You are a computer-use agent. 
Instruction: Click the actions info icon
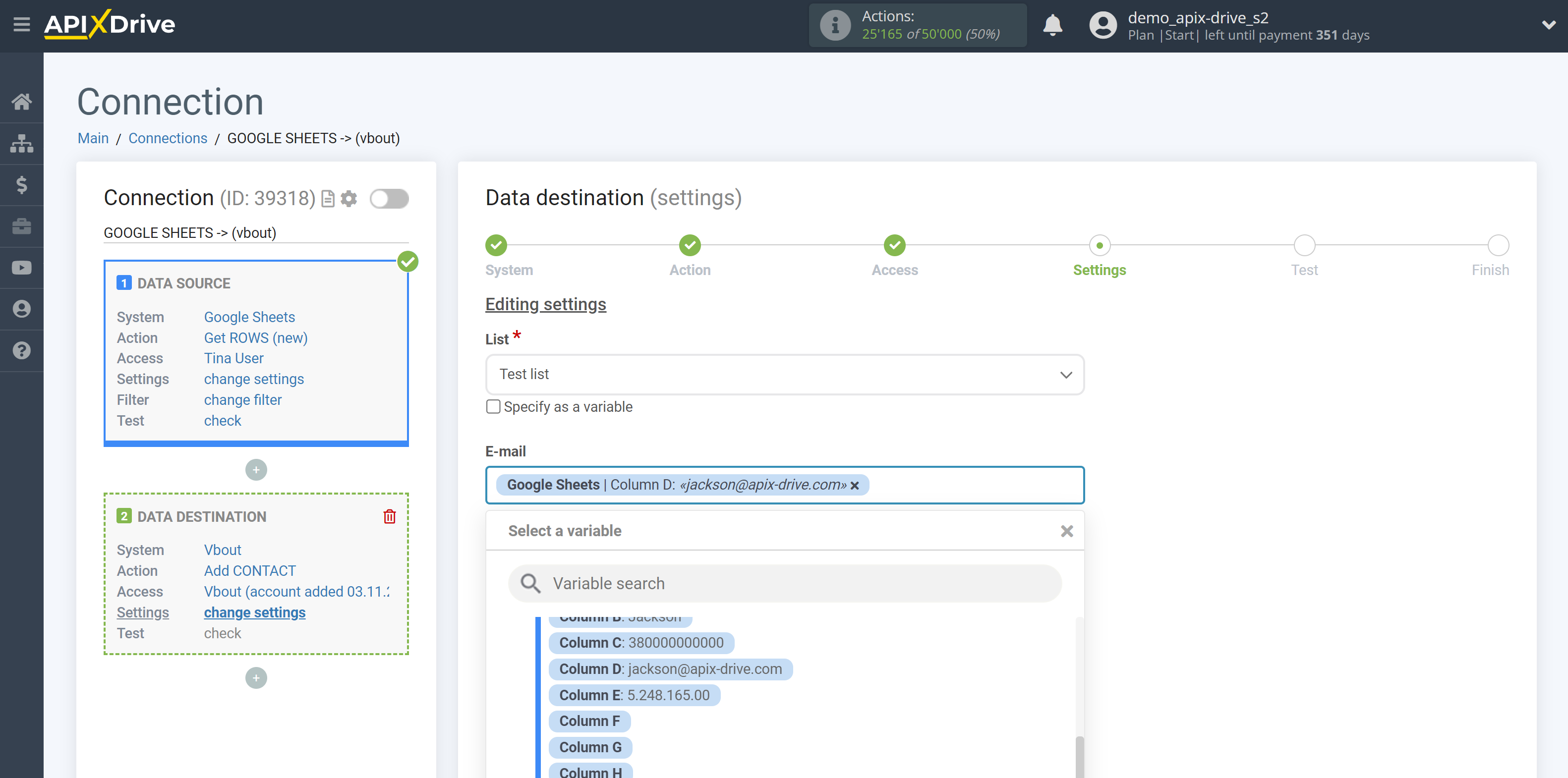tap(834, 26)
